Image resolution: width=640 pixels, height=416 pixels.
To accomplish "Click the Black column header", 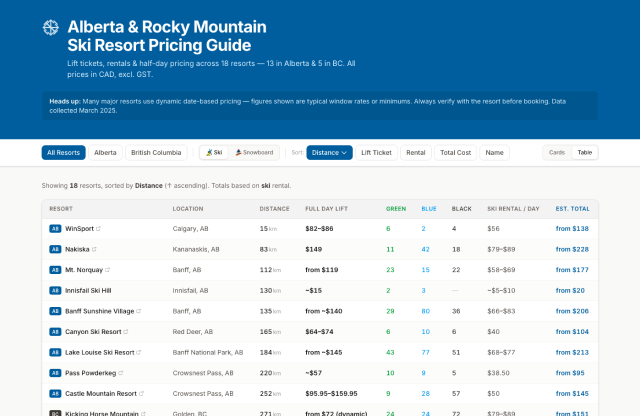I will tap(462, 209).
